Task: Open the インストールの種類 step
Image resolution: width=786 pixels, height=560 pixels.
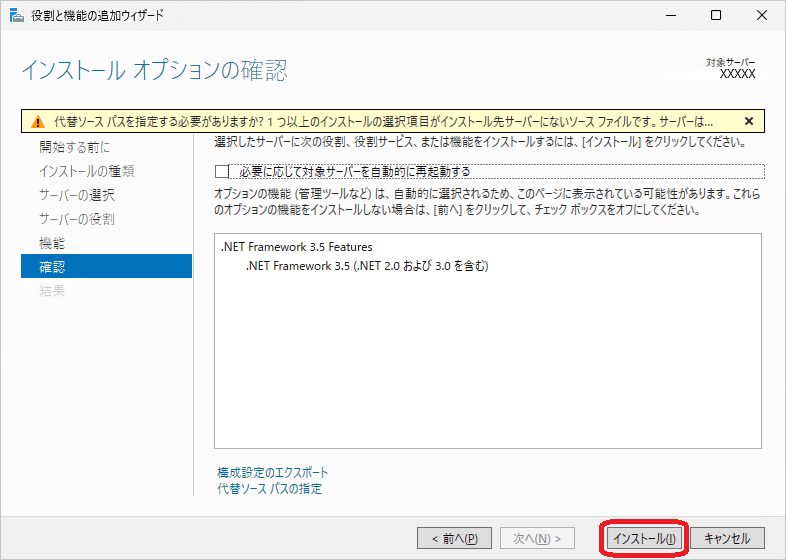Action: [x=86, y=171]
